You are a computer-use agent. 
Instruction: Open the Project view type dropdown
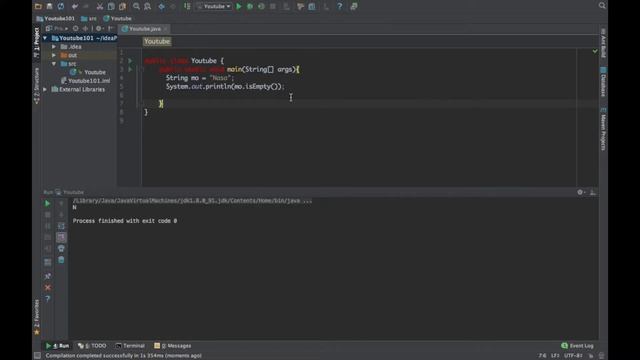click(x=57, y=29)
